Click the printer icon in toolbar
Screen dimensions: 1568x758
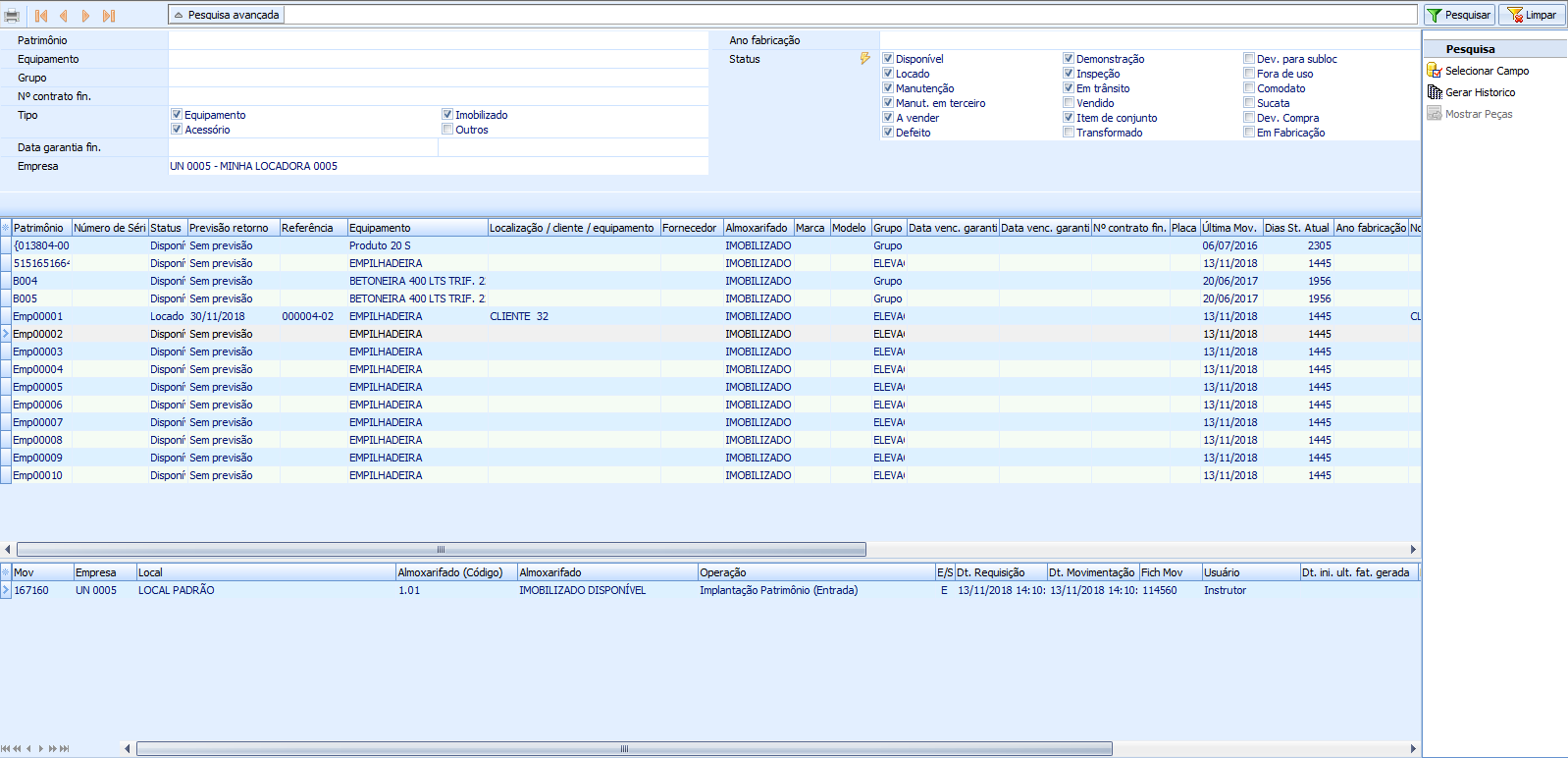click(12, 16)
